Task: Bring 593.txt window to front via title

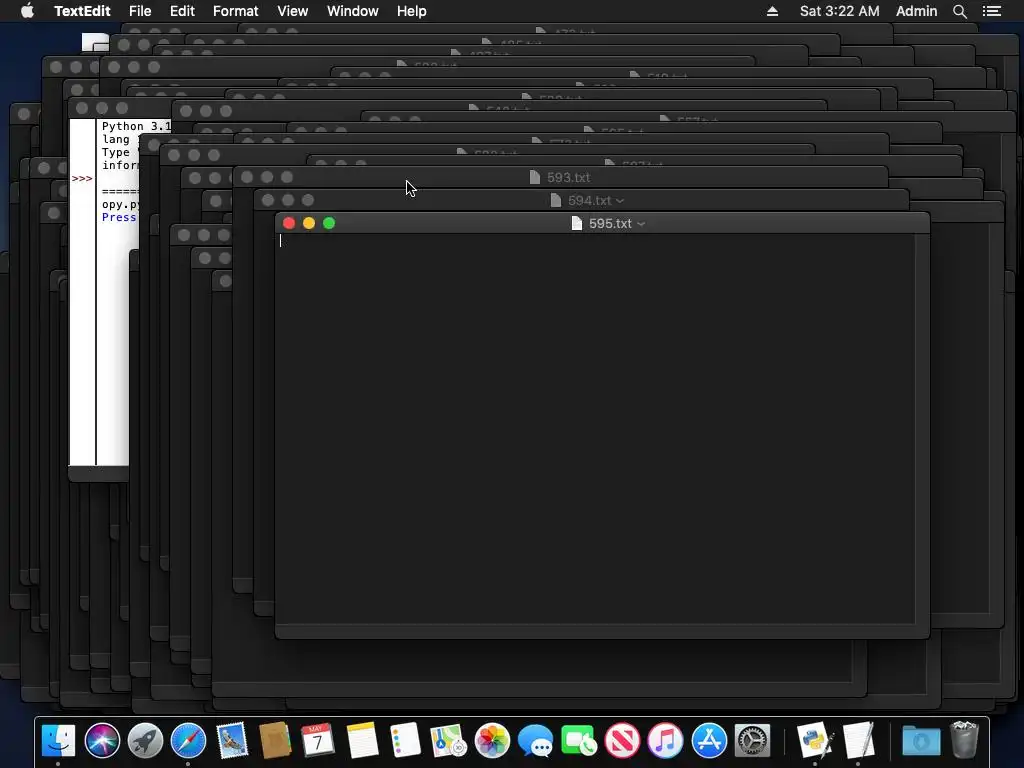Action: [x=568, y=178]
